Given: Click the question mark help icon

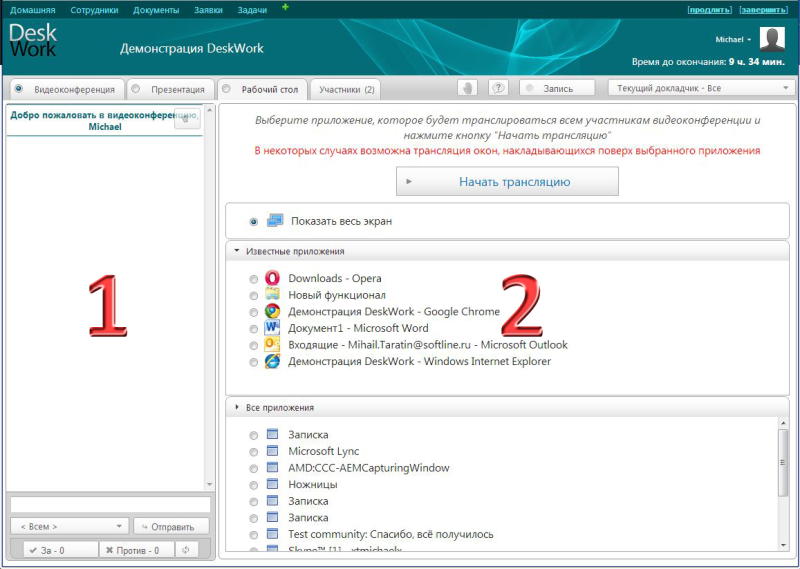Looking at the screenshot, I should pos(498,88).
